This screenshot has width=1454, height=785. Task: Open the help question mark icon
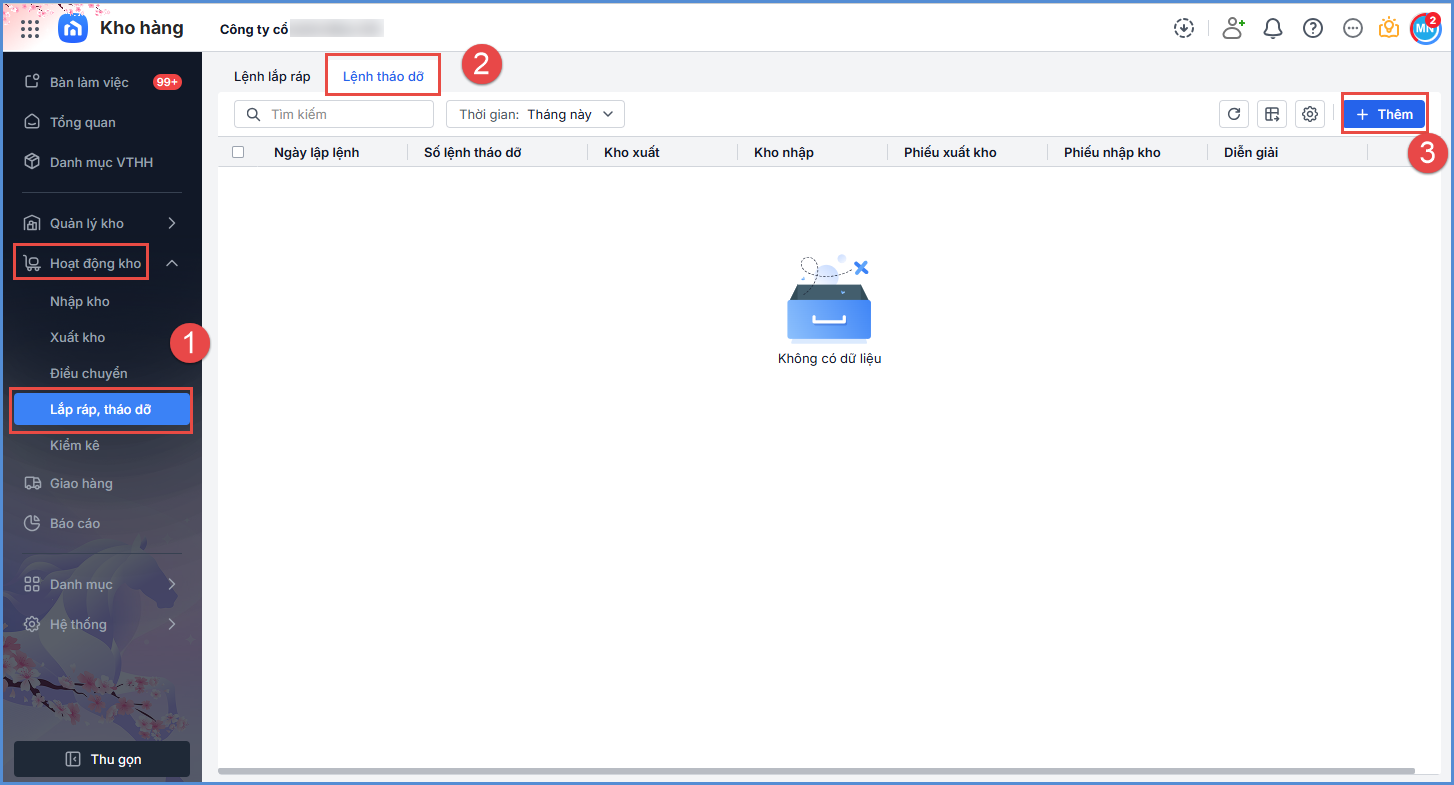point(1313,28)
